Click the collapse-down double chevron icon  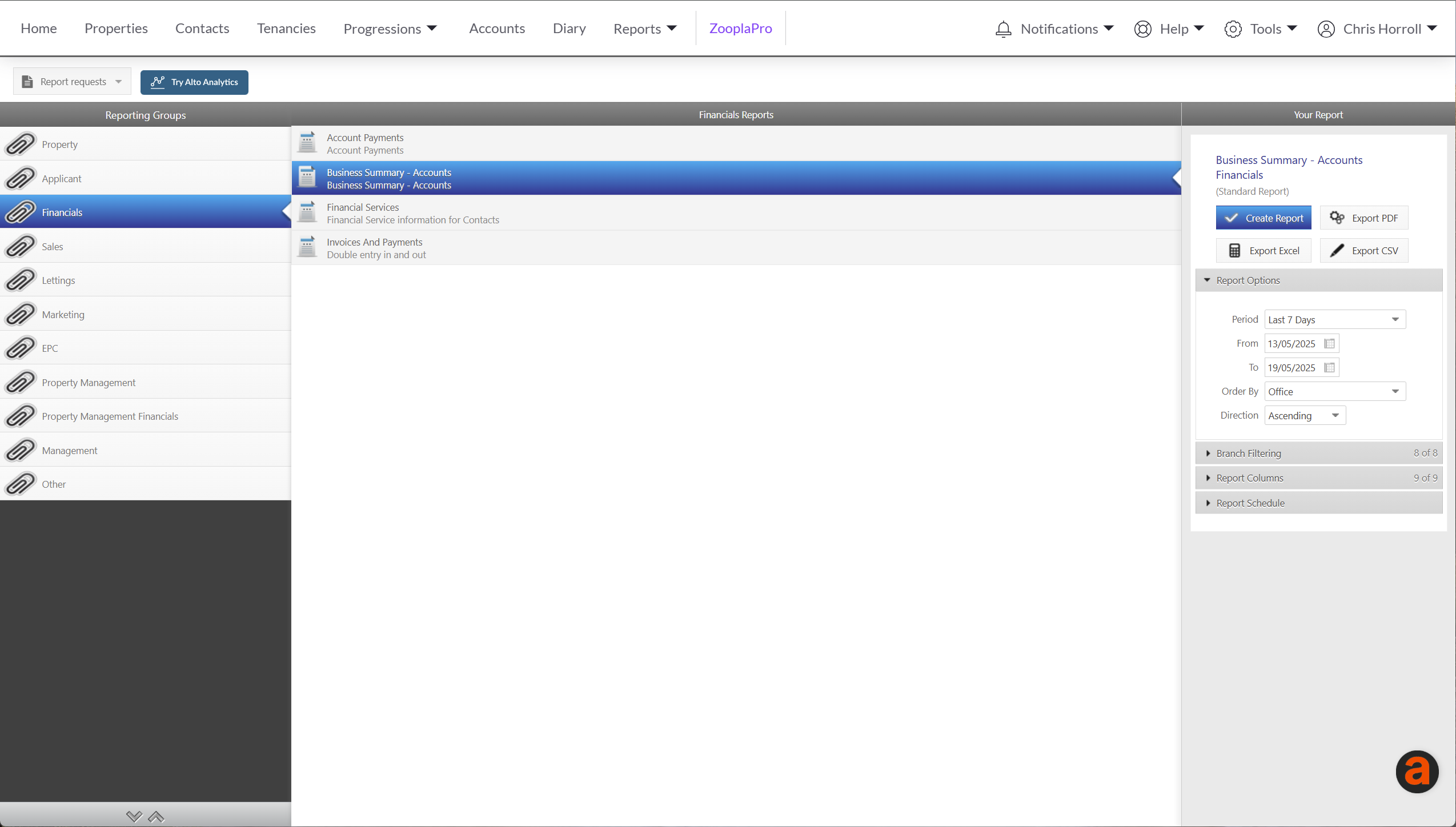click(x=134, y=816)
